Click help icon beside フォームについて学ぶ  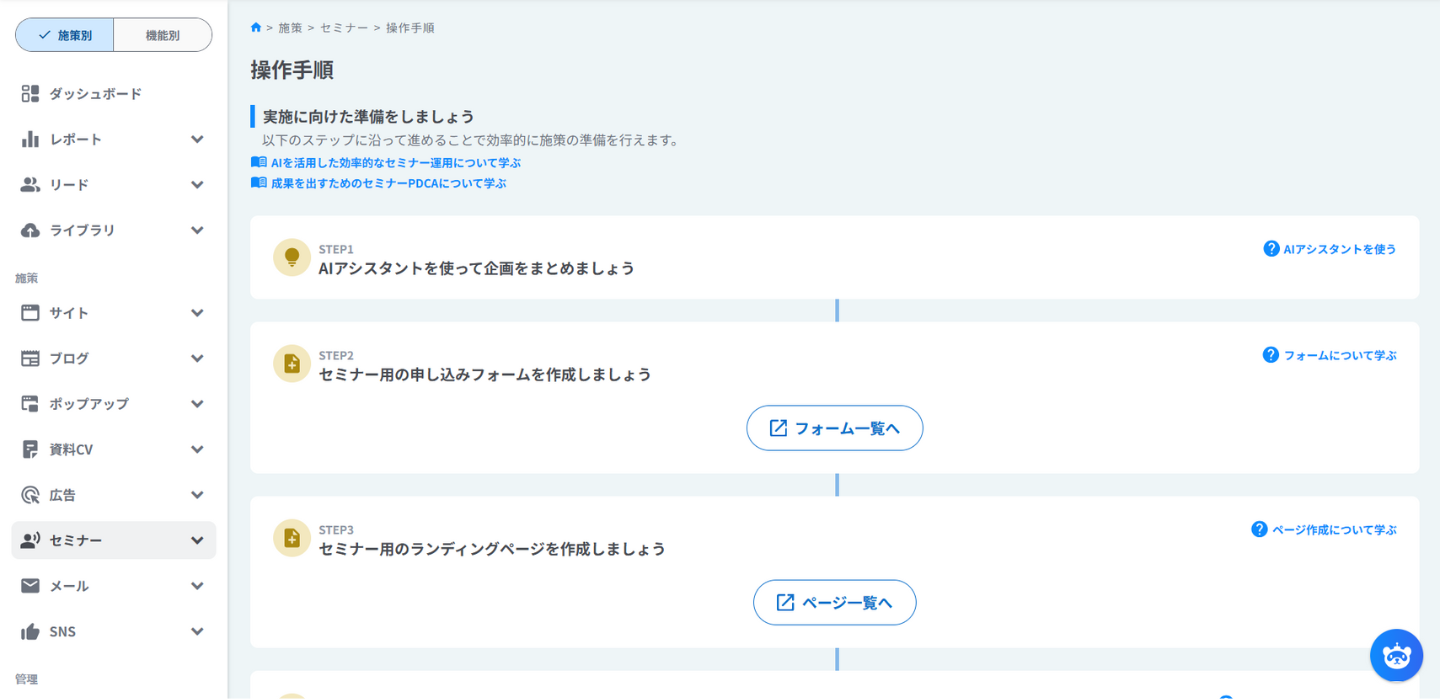click(x=1271, y=354)
